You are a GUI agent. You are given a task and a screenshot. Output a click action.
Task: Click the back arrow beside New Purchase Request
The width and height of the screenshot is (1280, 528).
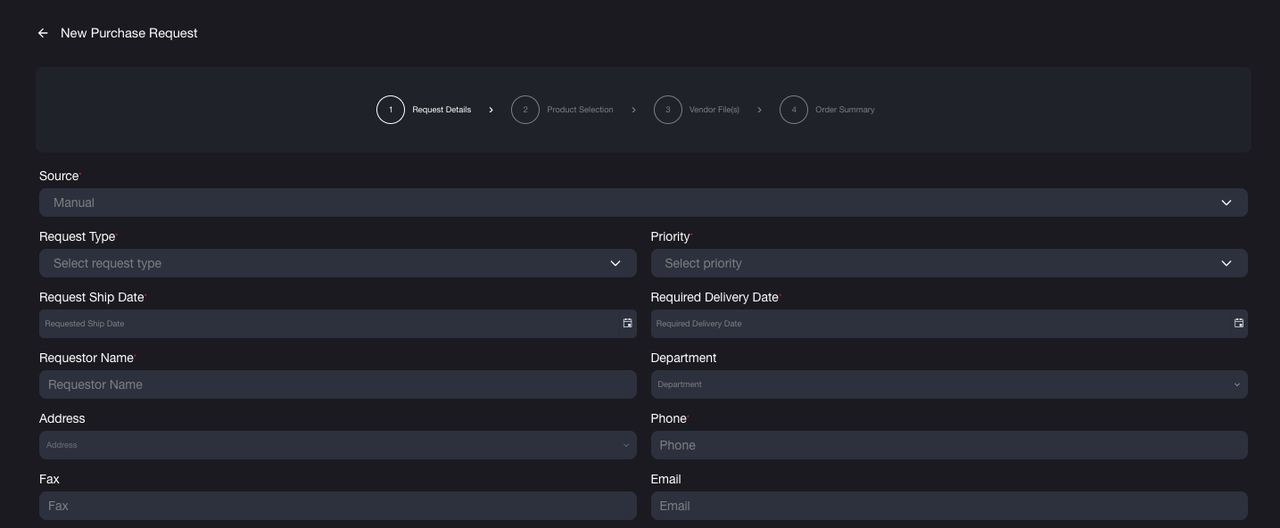43,33
